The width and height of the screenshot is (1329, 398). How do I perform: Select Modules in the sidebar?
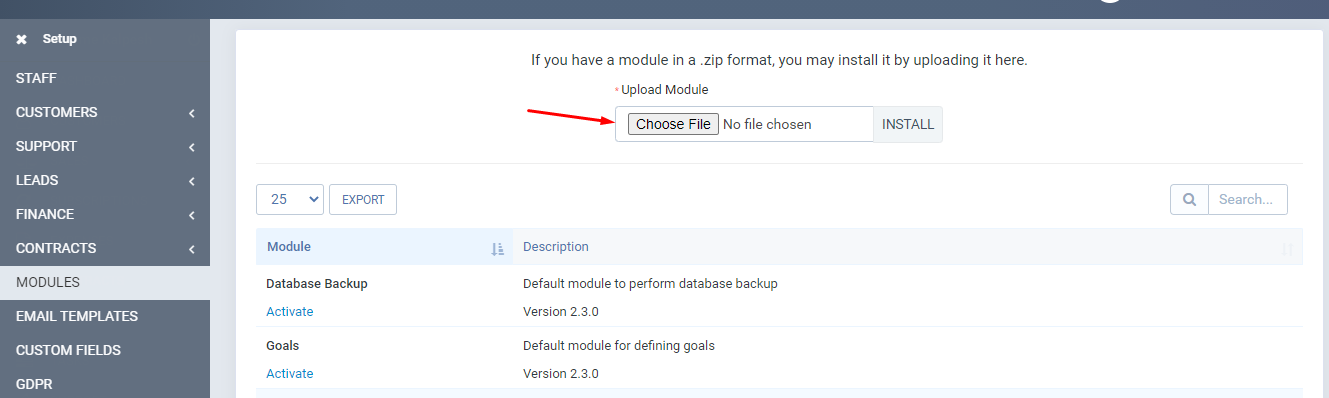click(x=105, y=282)
